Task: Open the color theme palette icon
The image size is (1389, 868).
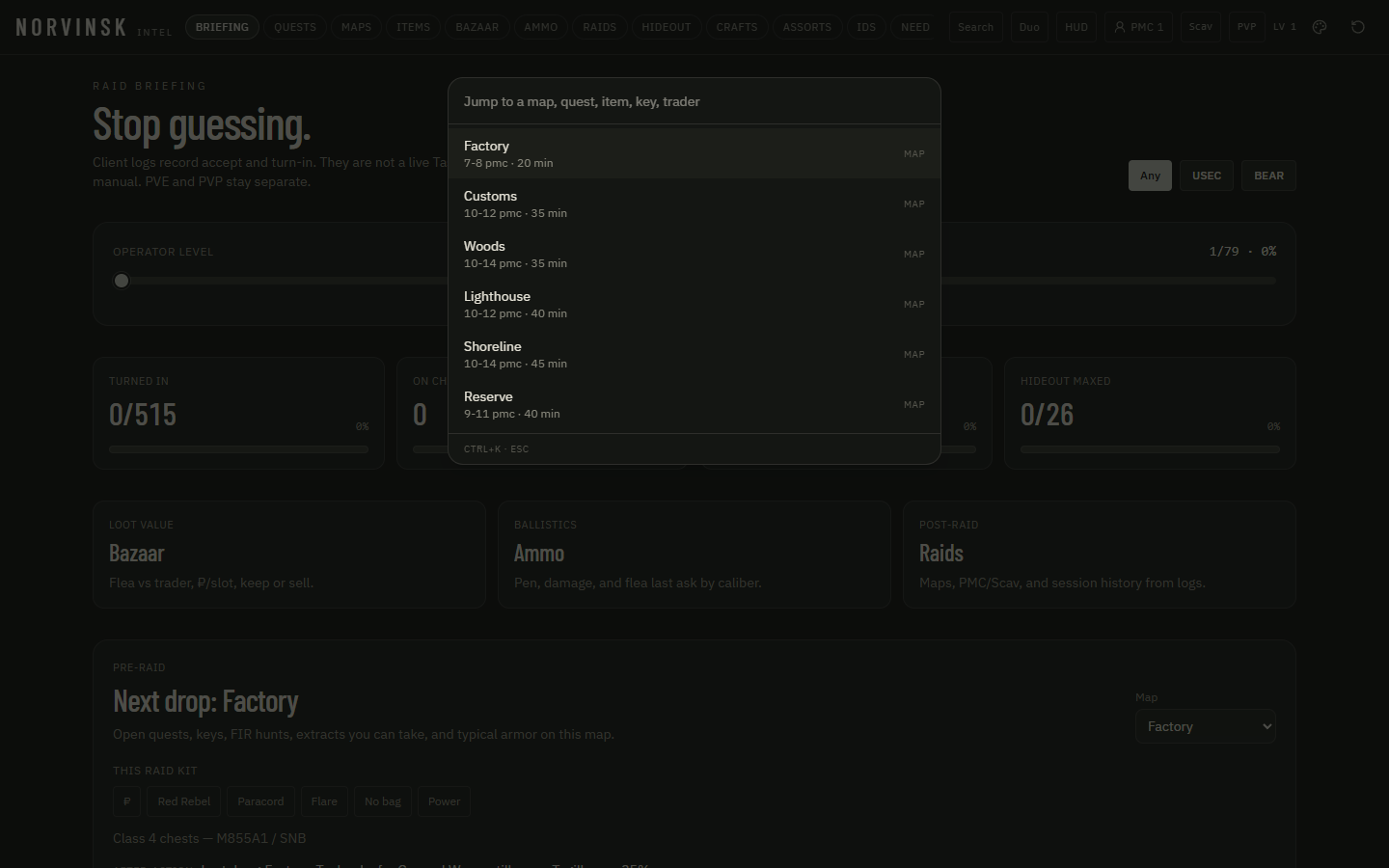Action: pyautogui.click(x=1320, y=27)
